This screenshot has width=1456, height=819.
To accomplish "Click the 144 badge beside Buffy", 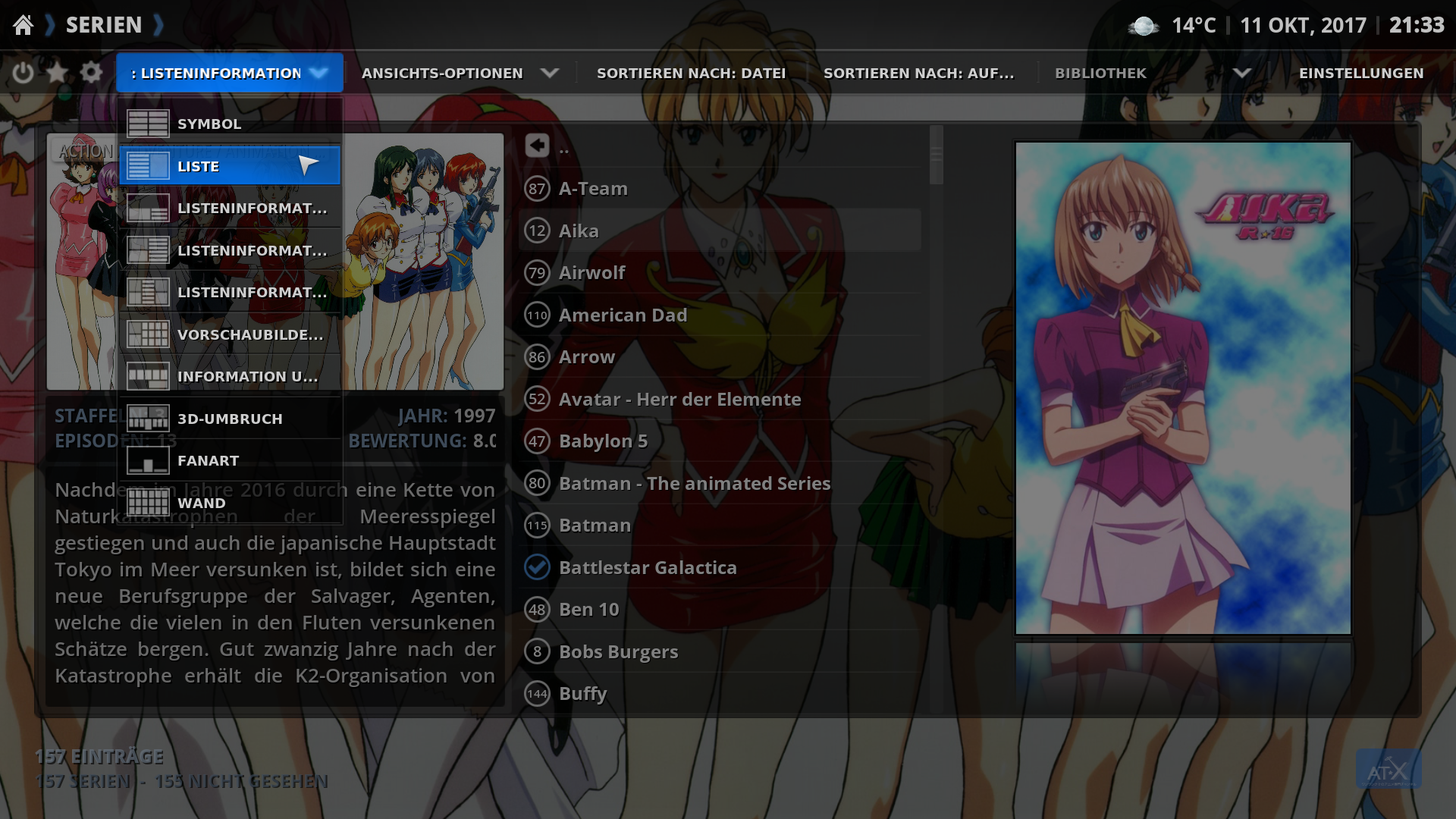I will click(x=537, y=694).
